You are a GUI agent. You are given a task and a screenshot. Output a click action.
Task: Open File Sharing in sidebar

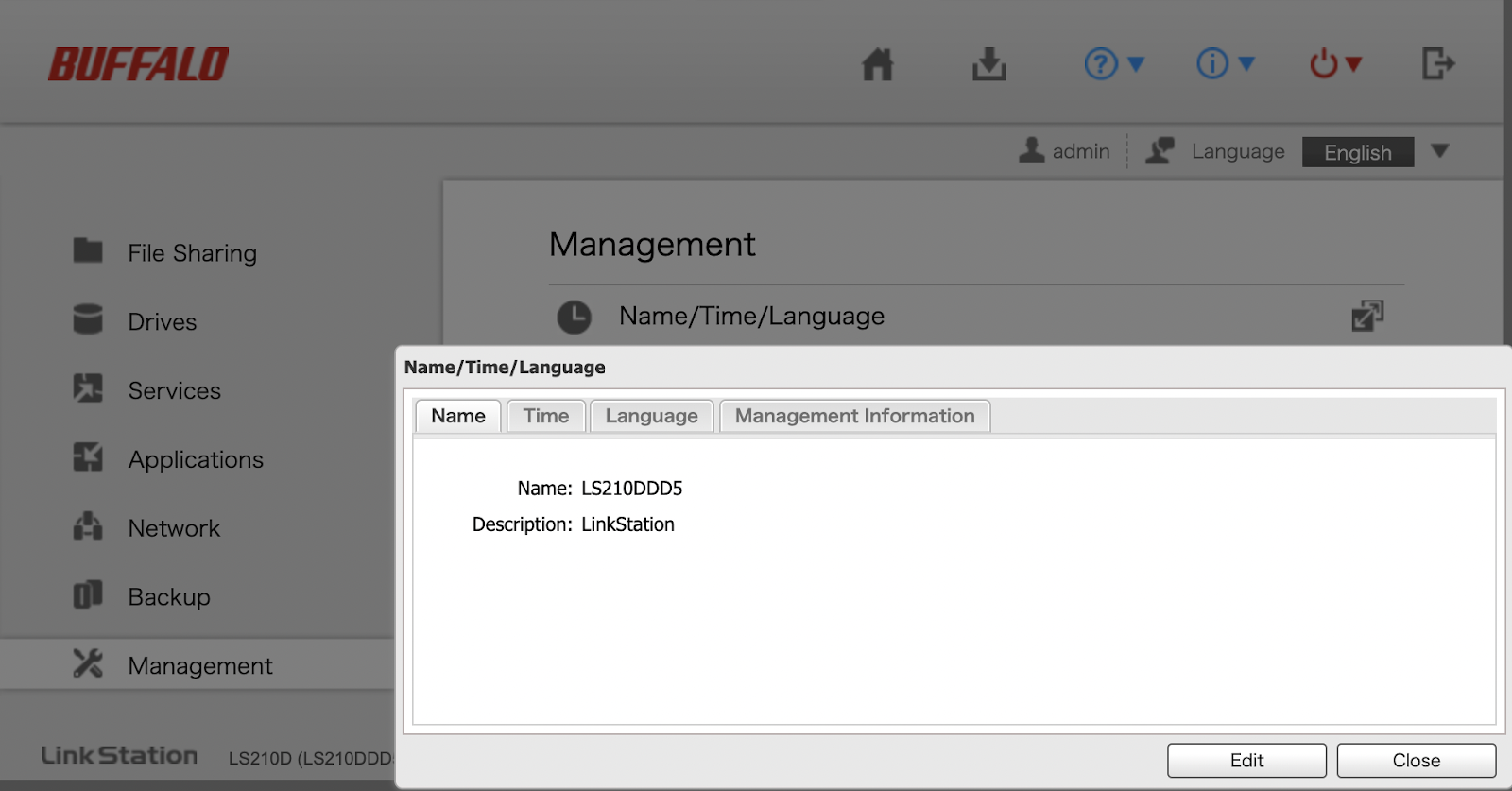tap(193, 253)
